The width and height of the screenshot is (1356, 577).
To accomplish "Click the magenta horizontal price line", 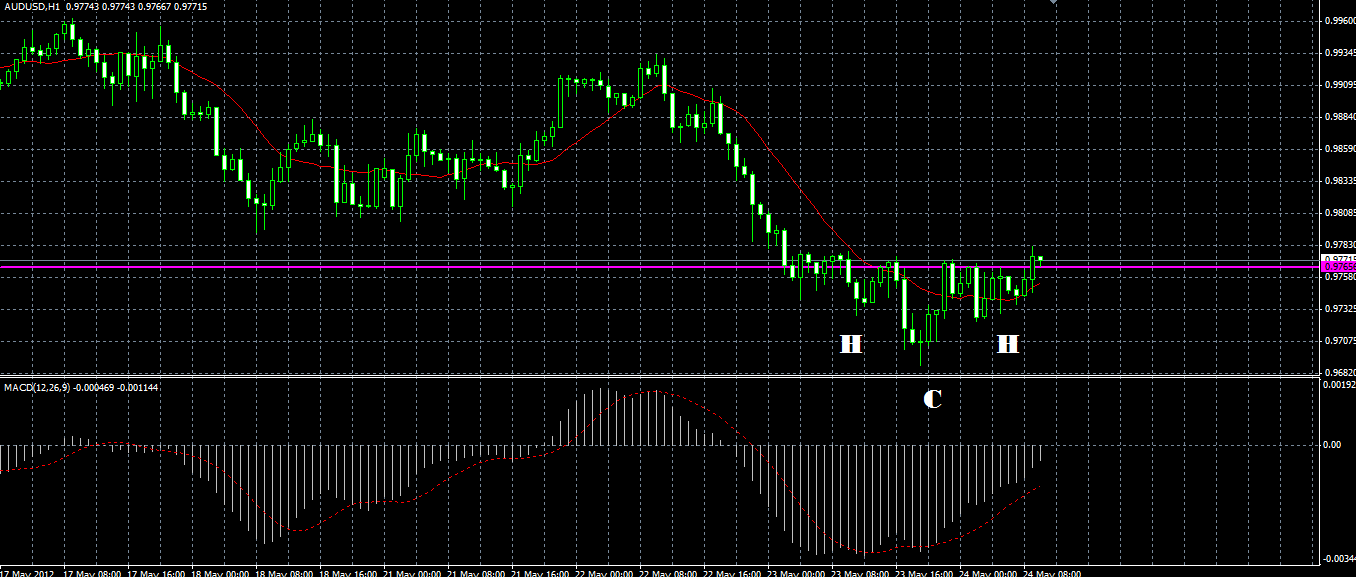I will 660,267.
